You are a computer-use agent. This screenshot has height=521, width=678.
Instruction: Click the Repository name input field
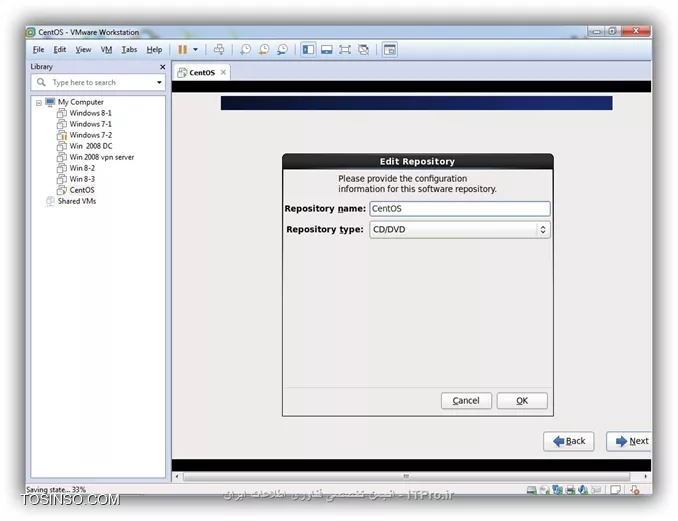[460, 209]
